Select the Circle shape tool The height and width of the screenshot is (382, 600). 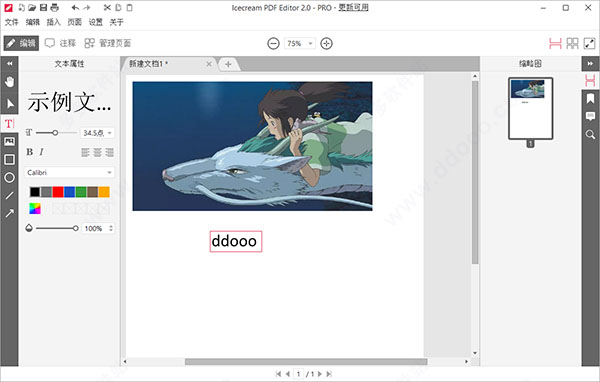pyautogui.click(x=10, y=178)
